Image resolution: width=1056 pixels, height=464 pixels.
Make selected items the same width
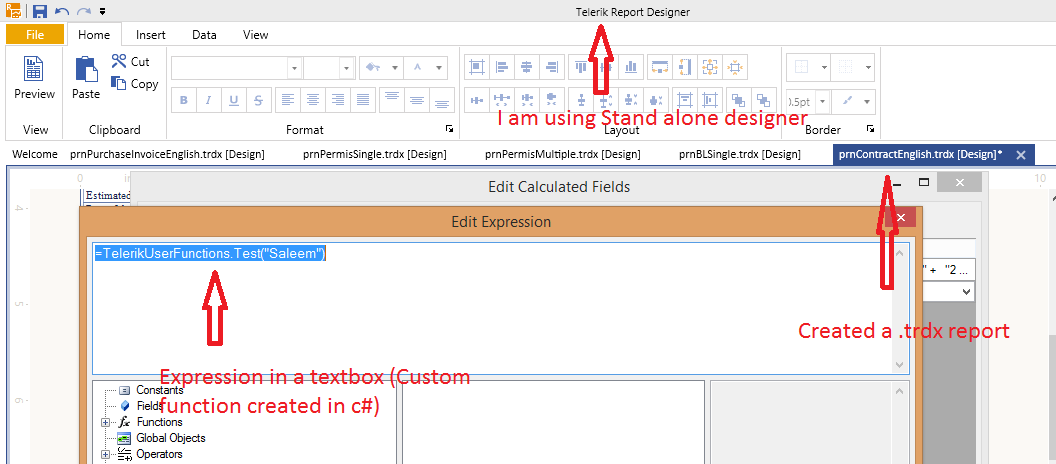(x=659, y=66)
